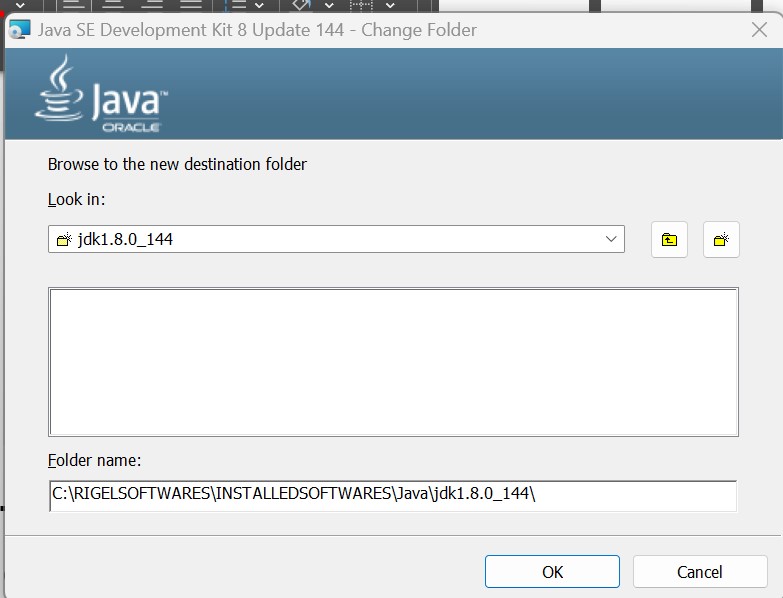The image size is (783, 598).
Task: Open the line spacing dropdown arrow behind the dialog
Action: [x=259, y=5]
